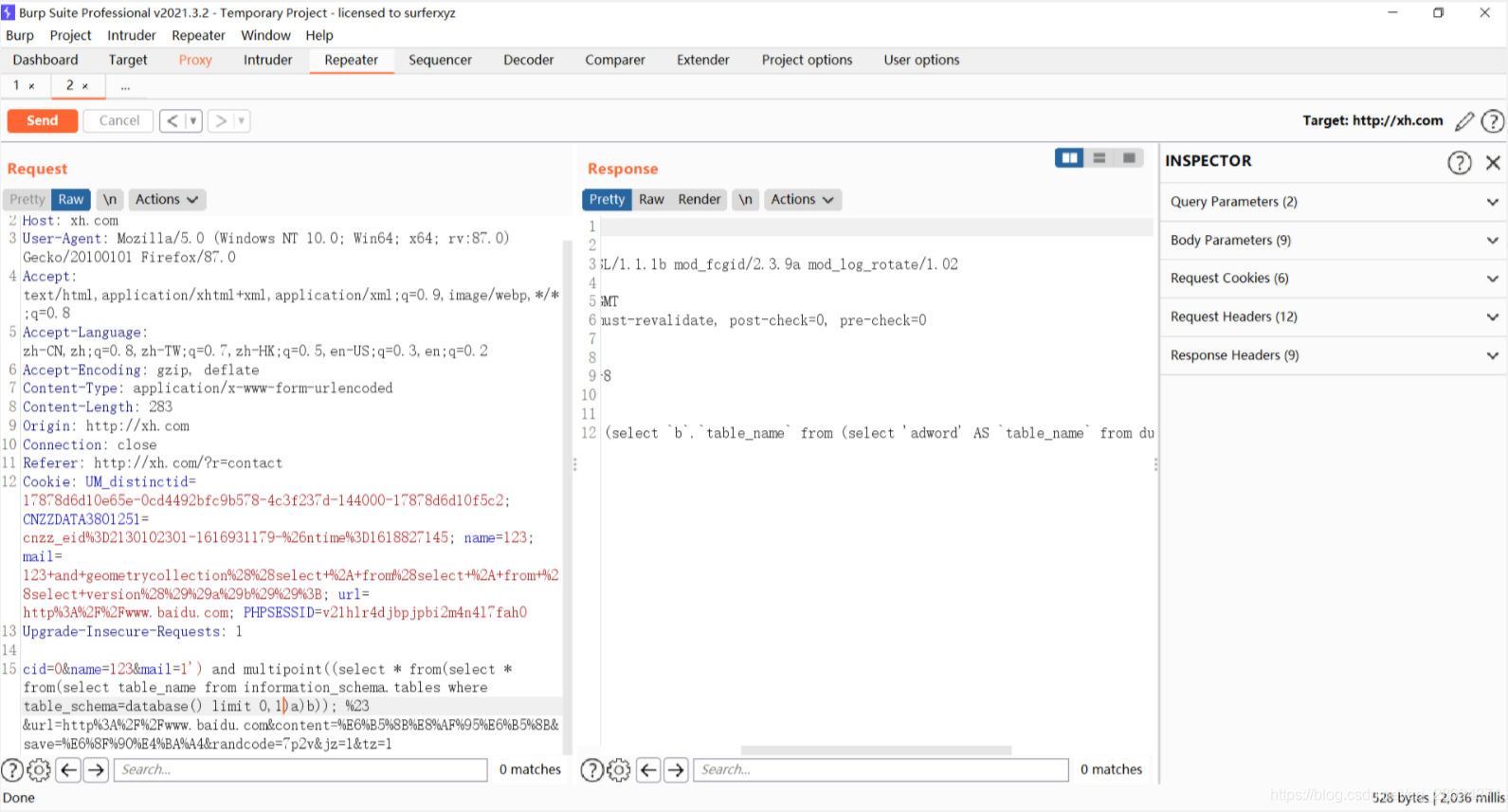Expand Response Headers (9) section
The image size is (1508, 812).
pos(1333,355)
